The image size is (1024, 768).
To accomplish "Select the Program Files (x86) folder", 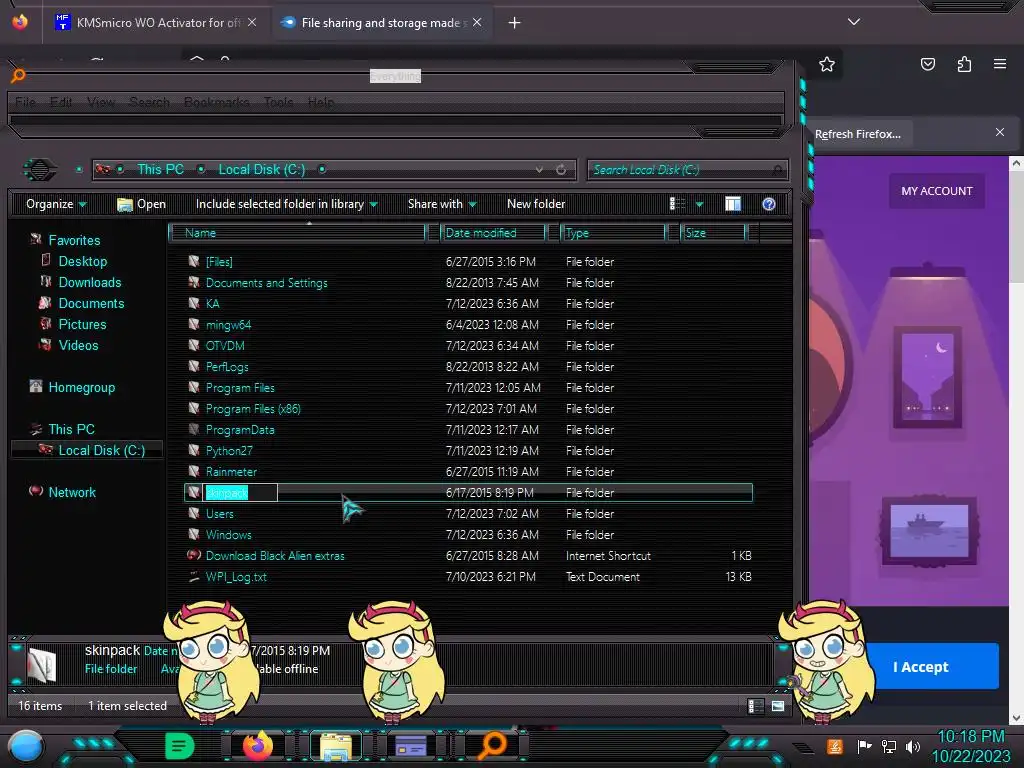I will tap(253, 409).
